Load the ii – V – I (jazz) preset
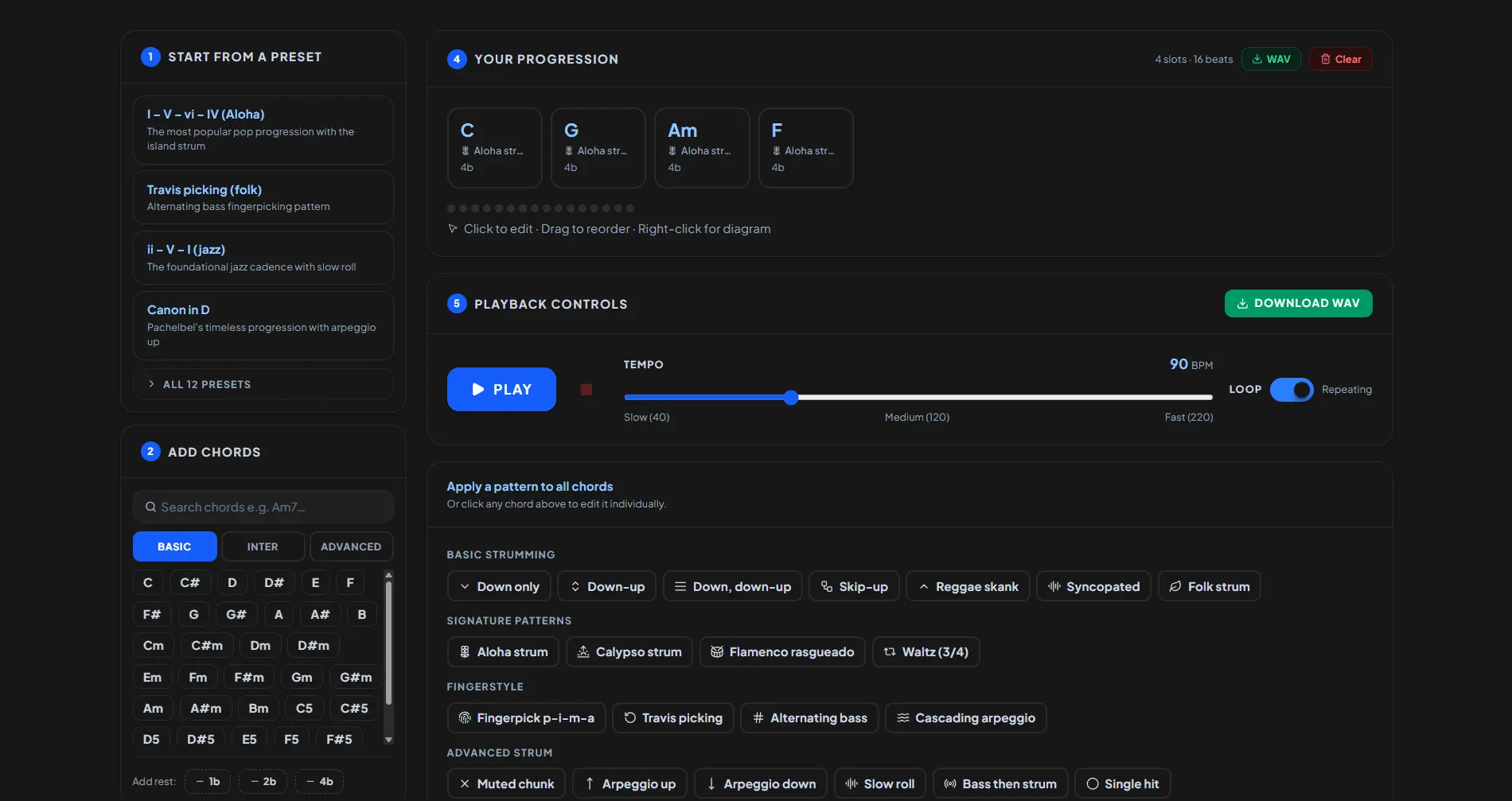The height and width of the screenshot is (801, 1512). (x=263, y=258)
